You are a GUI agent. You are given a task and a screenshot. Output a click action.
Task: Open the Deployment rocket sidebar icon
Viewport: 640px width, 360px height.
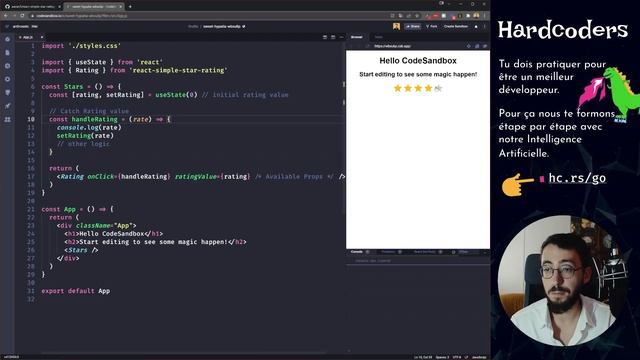point(7,106)
